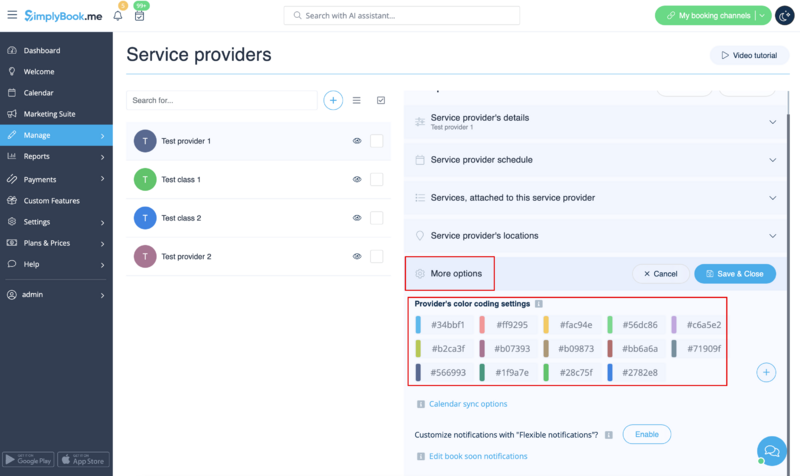Add a new color with plus button
Screen dimensions: 800x476
click(x=766, y=372)
